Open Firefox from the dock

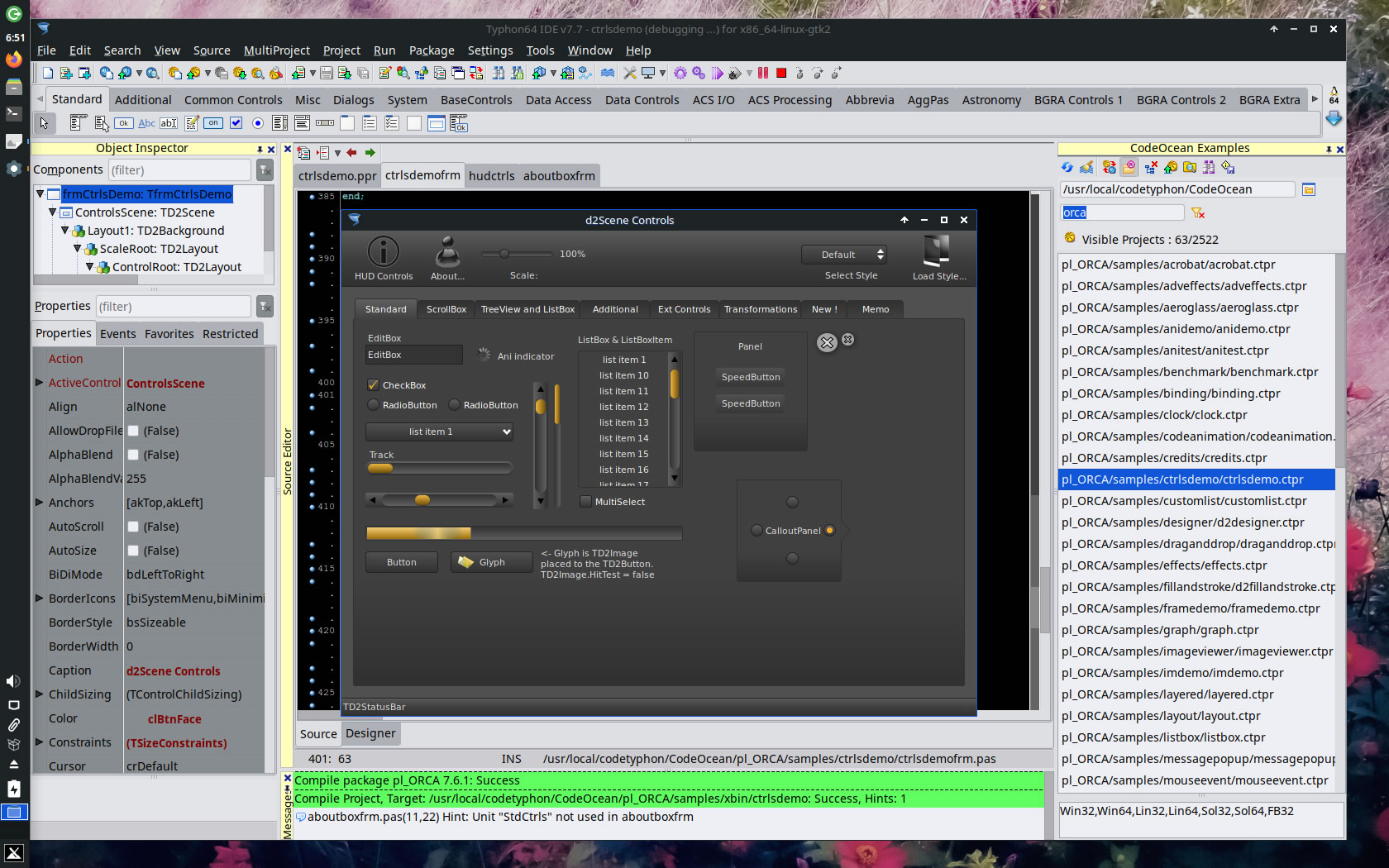(14, 60)
